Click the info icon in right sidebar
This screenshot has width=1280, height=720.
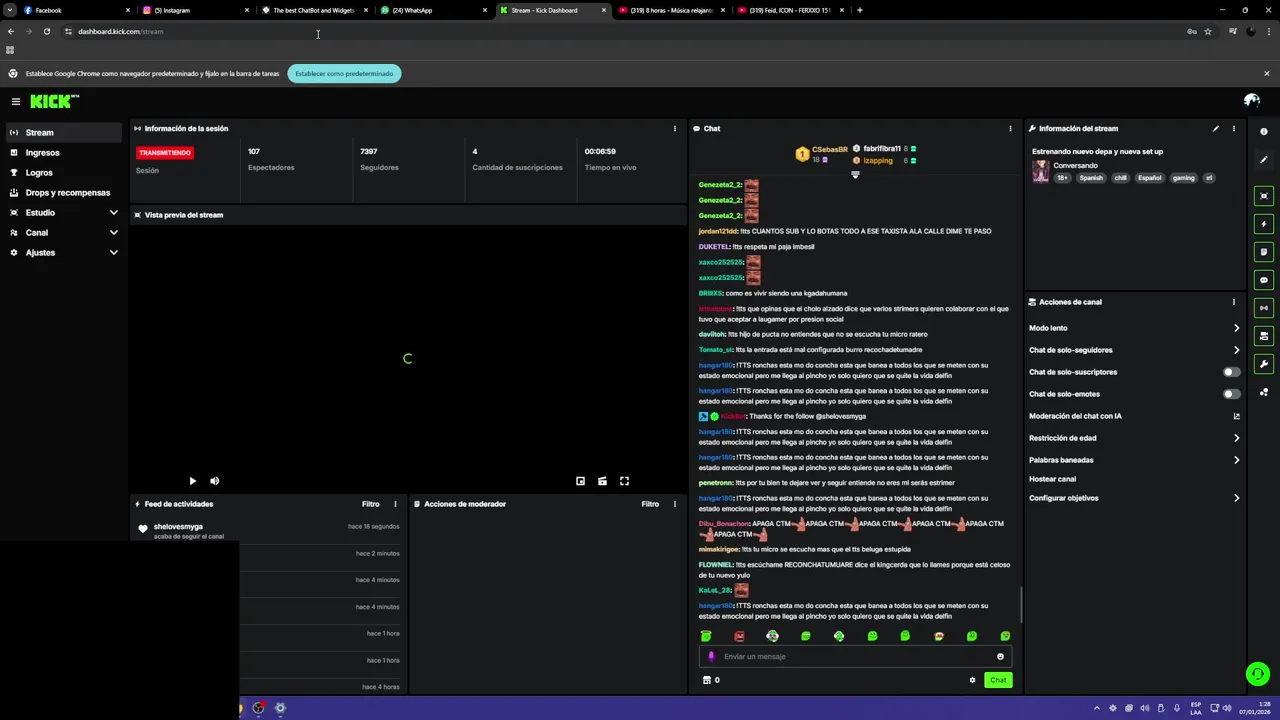click(1264, 132)
